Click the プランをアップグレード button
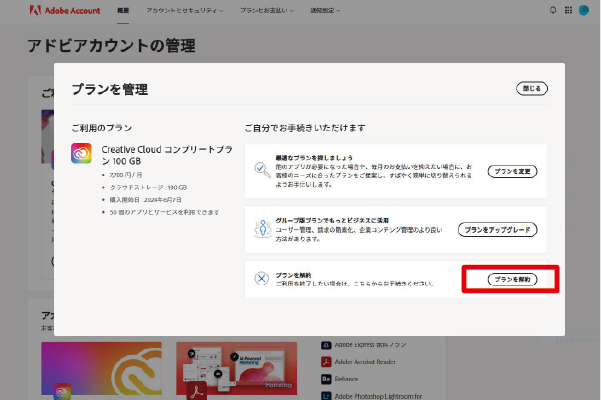 click(498, 230)
